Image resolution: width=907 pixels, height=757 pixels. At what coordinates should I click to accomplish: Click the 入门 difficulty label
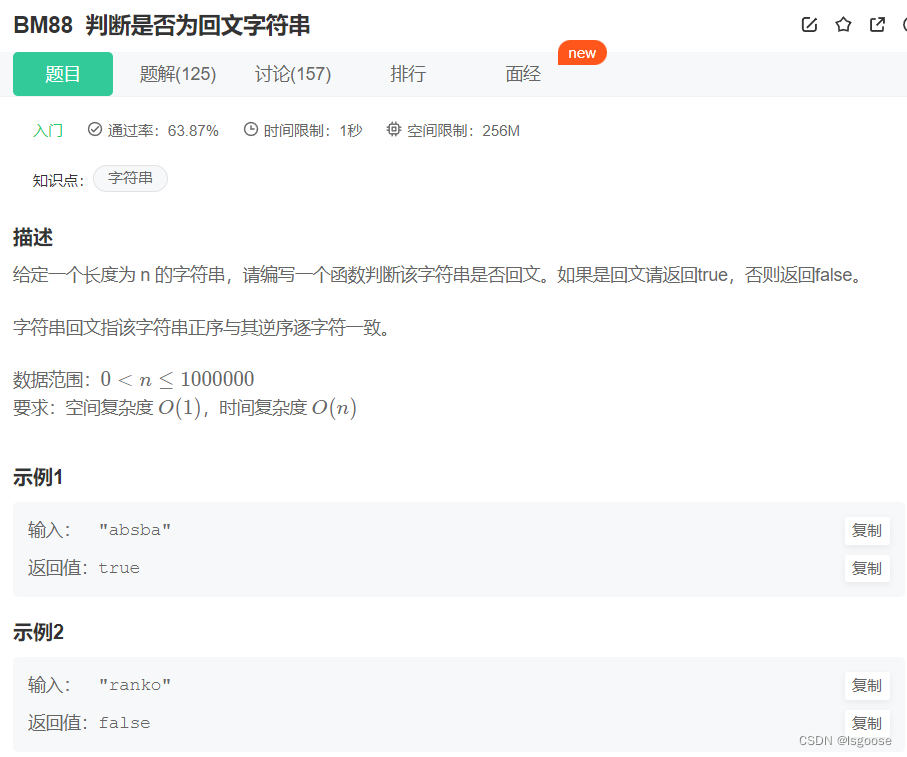[48, 129]
